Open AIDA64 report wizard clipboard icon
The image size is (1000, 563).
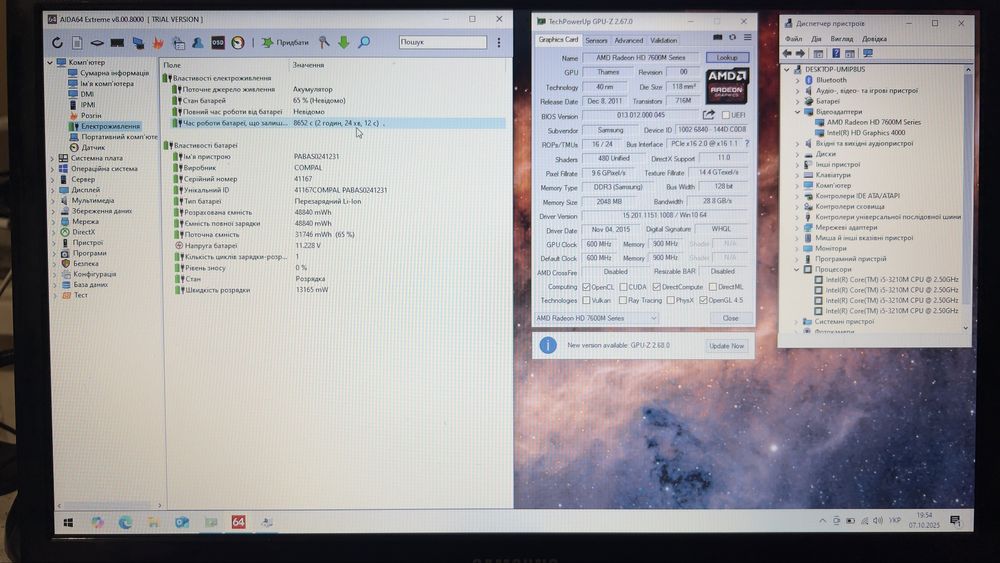[179, 43]
